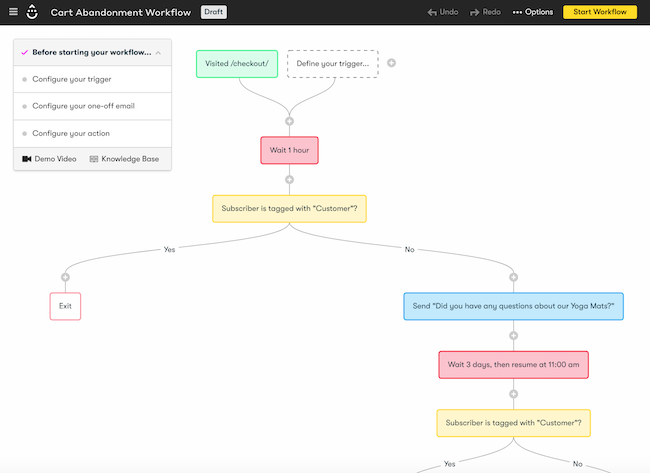The image size is (650, 473).
Task: Click the Draft status badge
Action: point(213,12)
